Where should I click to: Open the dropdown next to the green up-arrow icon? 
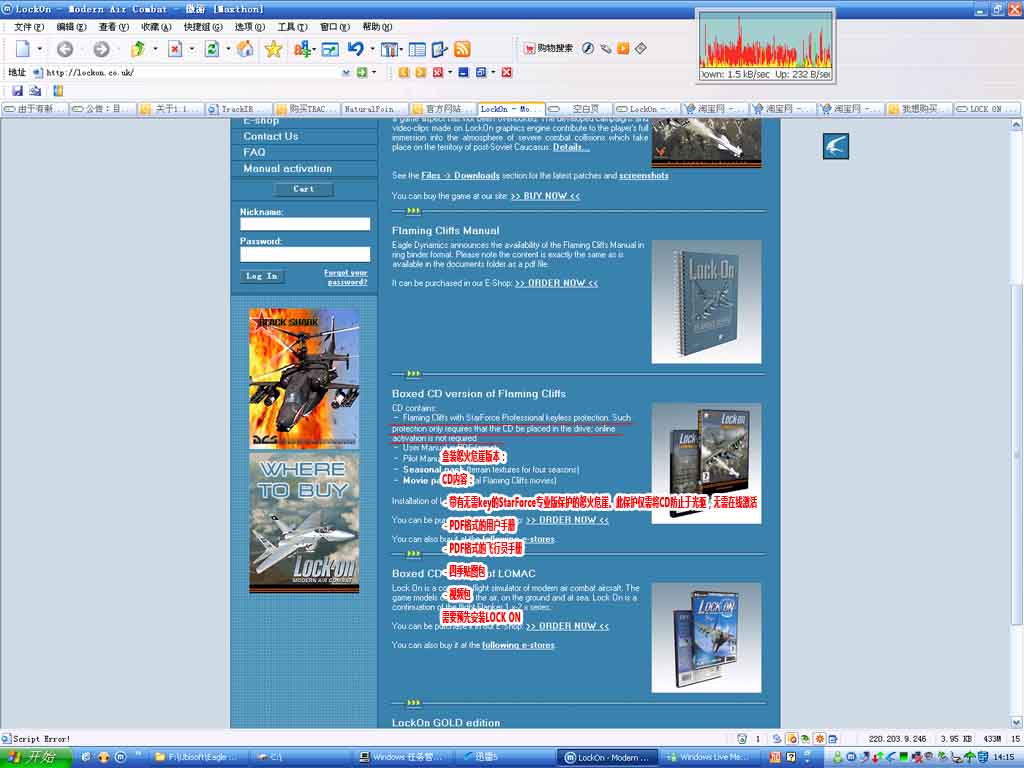(x=155, y=49)
